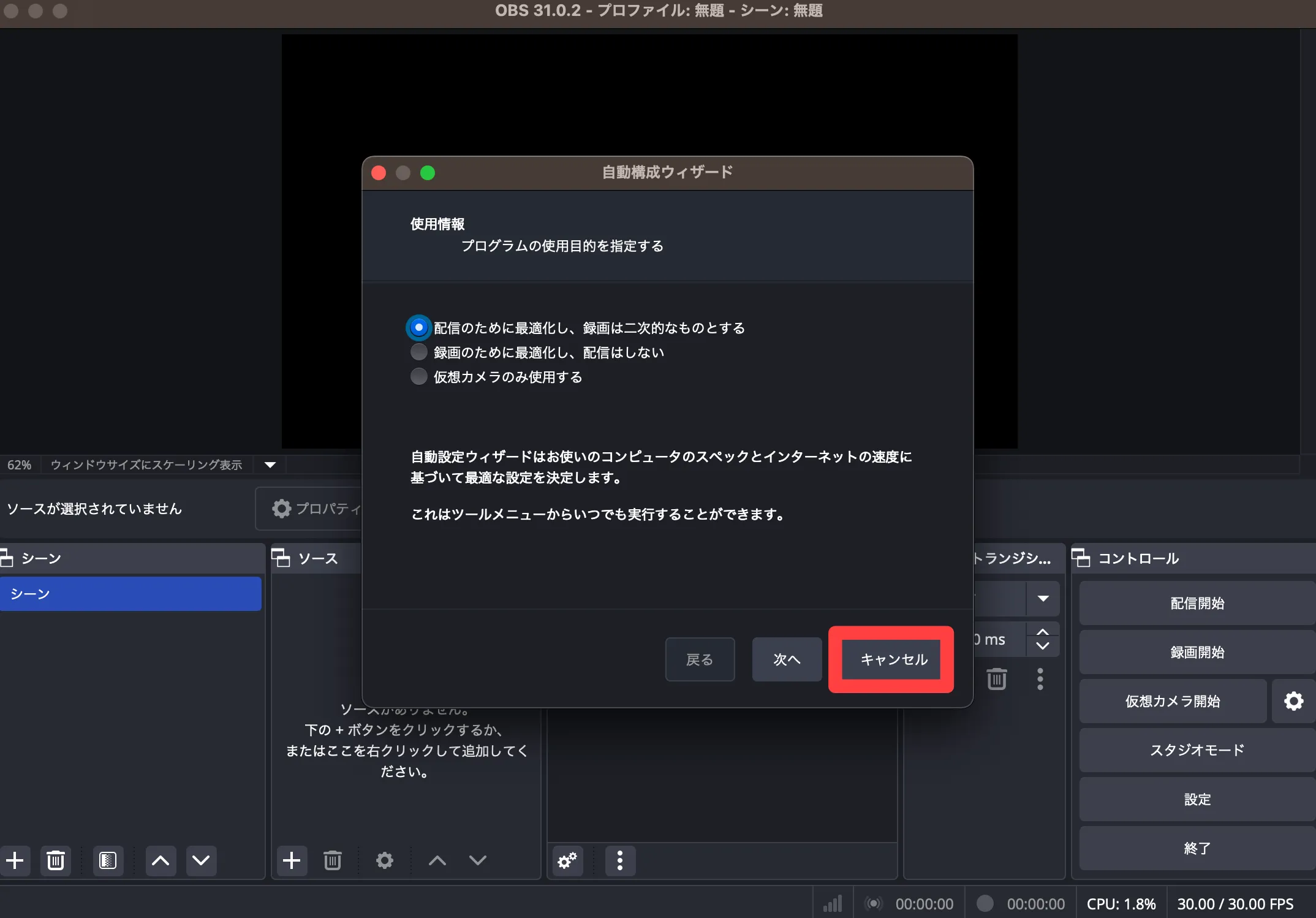Screen dimensions: 1316x918
Task: Open virtual camera settings gear
Action: (x=1293, y=701)
